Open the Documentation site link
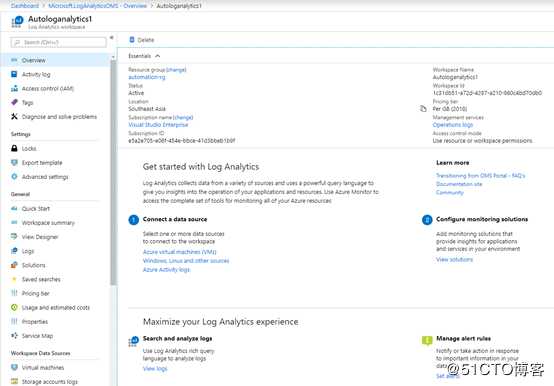The width and height of the screenshot is (554, 386). pyautogui.click(x=459, y=184)
